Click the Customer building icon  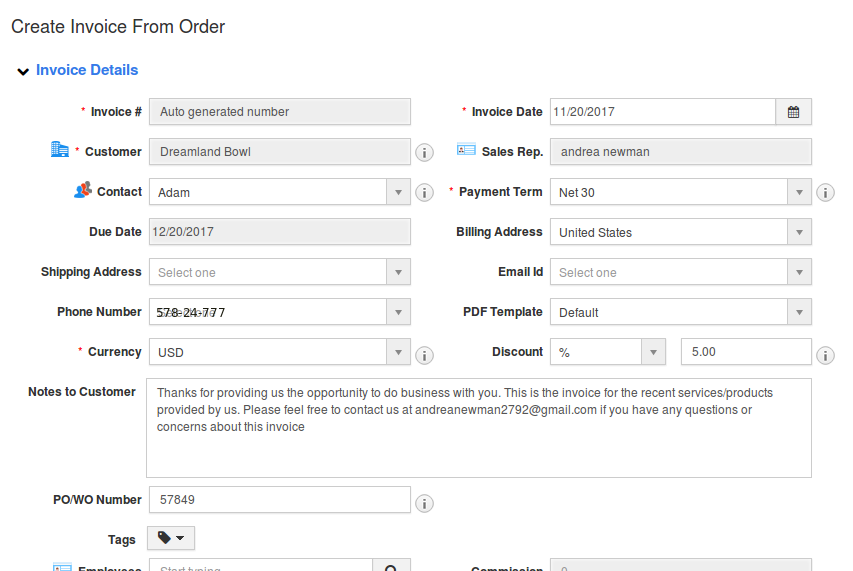pyautogui.click(x=60, y=149)
